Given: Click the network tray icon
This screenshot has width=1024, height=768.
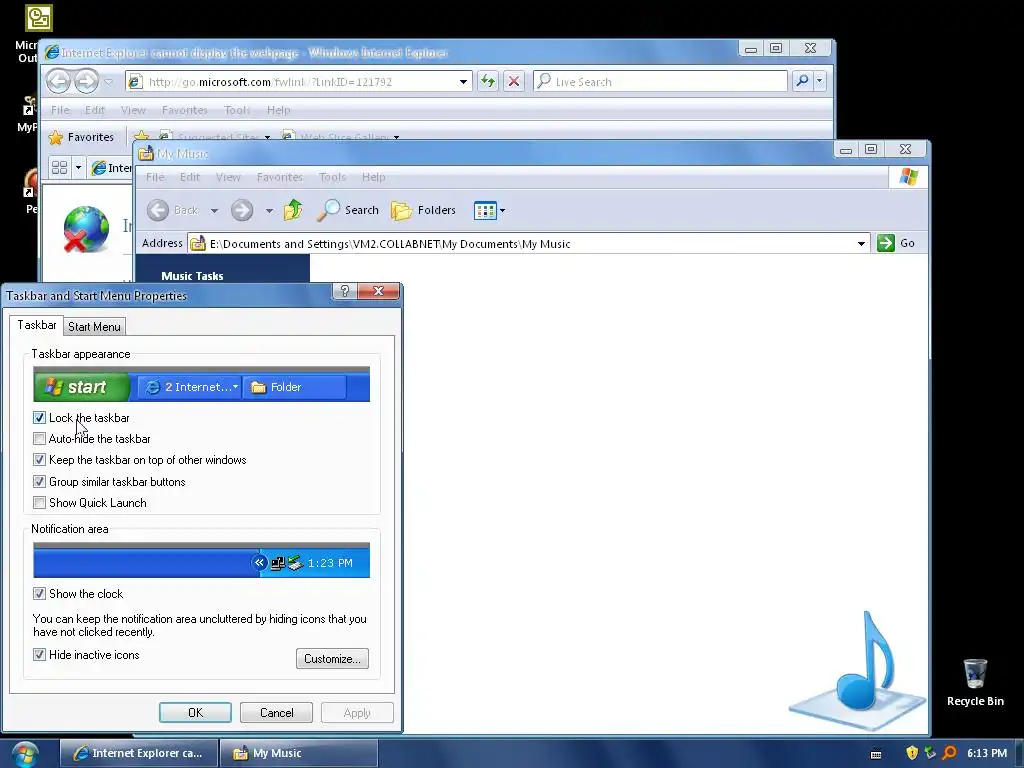Looking at the screenshot, I should coord(930,753).
